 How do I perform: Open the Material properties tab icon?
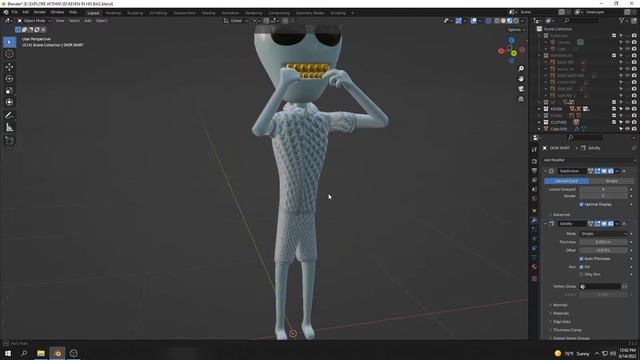[534, 267]
